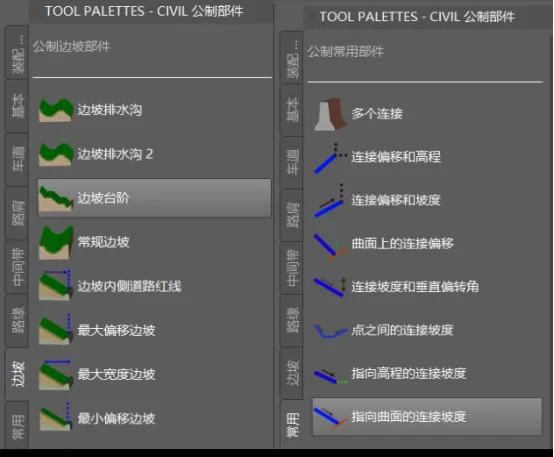Select the active 常用 tab in right palette
The height and width of the screenshot is (457, 554).
click(x=292, y=424)
